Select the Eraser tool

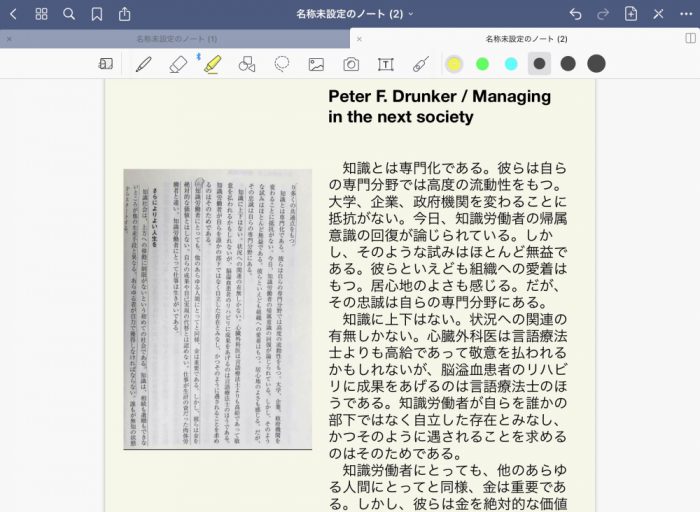178,64
